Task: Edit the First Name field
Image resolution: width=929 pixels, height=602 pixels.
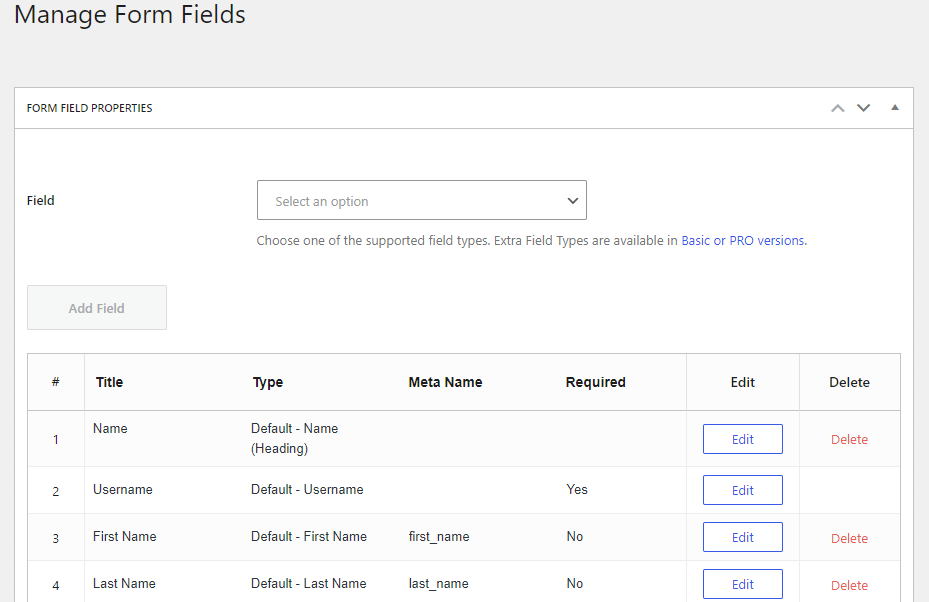Action: (x=742, y=537)
